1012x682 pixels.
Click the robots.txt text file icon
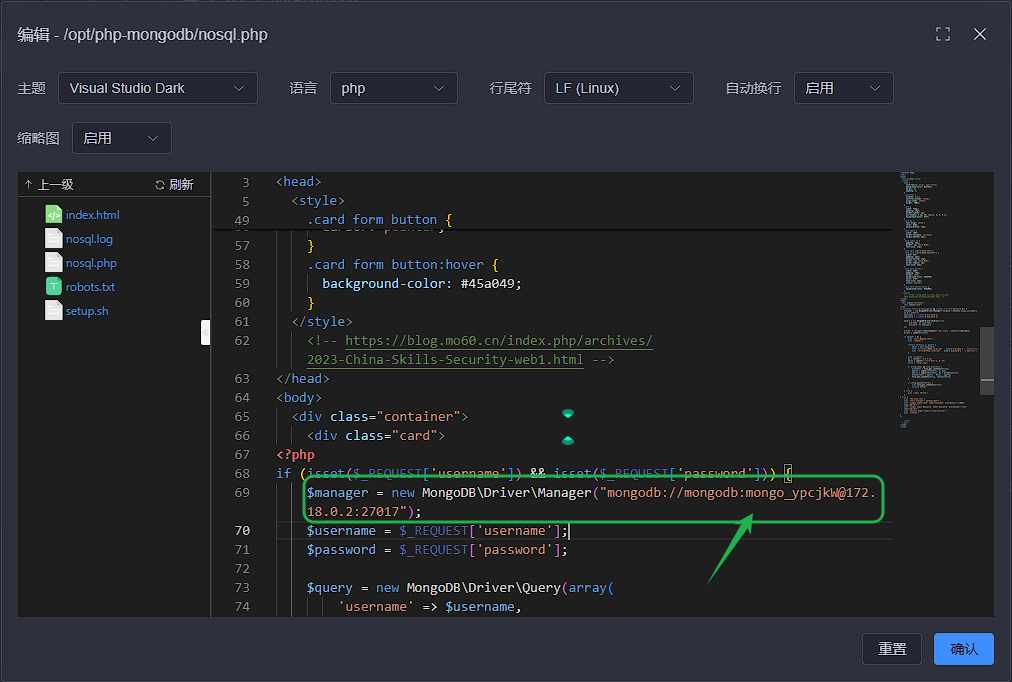click(54, 287)
